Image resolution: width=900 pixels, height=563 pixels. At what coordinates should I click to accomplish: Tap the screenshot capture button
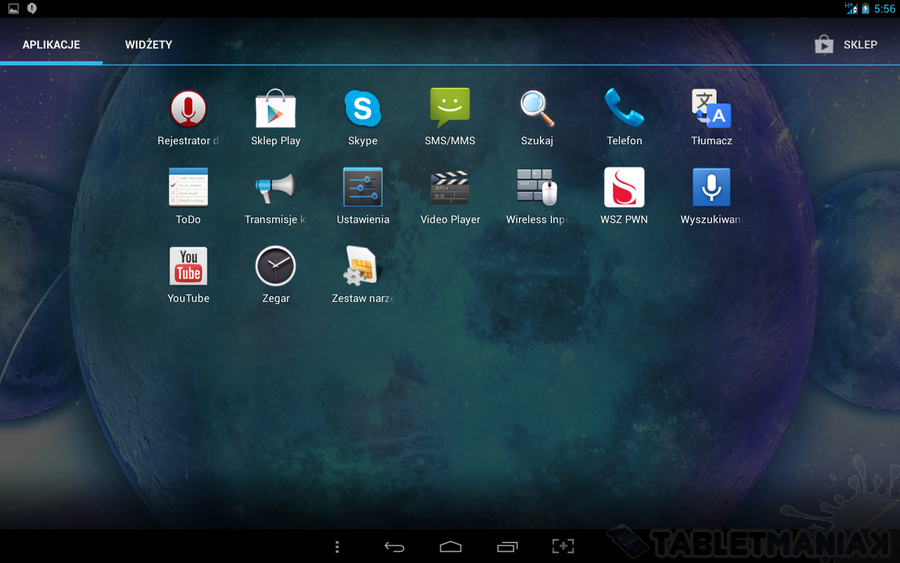pyautogui.click(x=563, y=546)
